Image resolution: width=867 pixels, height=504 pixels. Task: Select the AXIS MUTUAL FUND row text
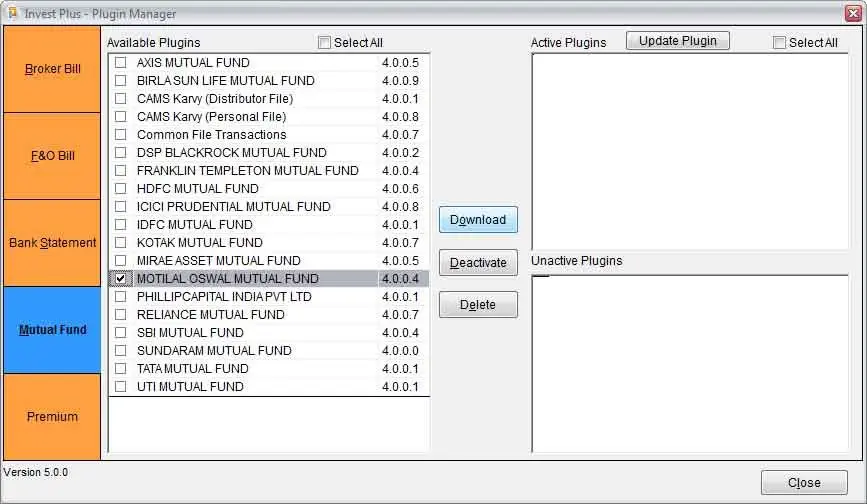pos(193,62)
